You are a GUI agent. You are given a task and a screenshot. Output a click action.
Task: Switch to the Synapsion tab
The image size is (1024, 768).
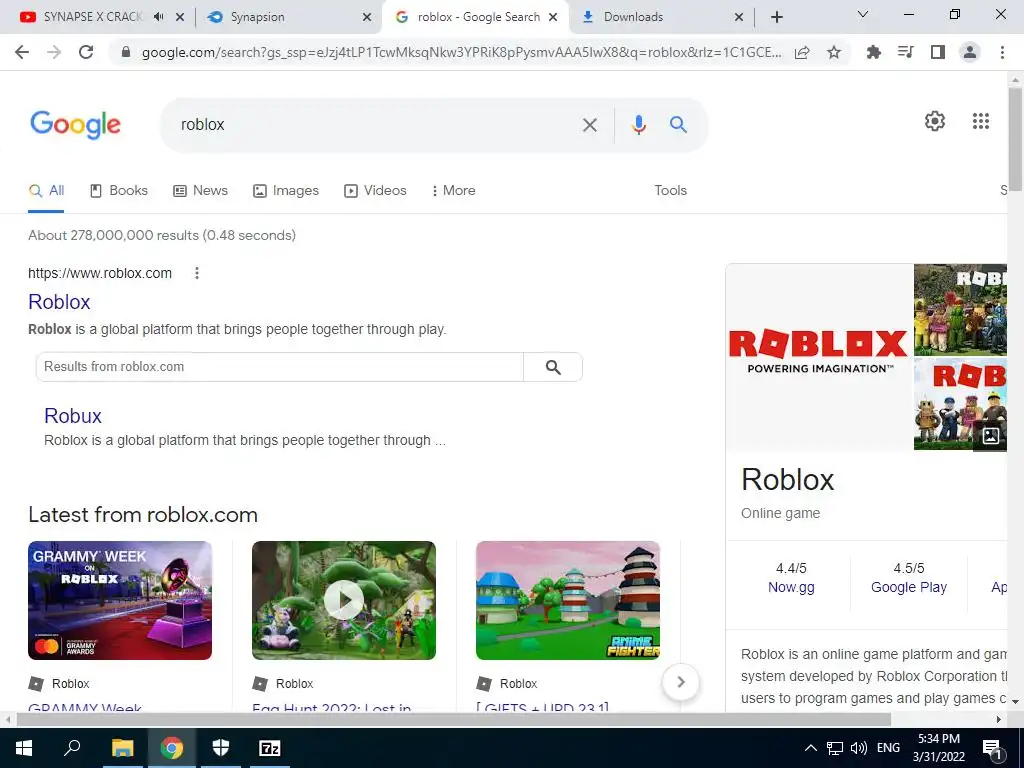258,17
